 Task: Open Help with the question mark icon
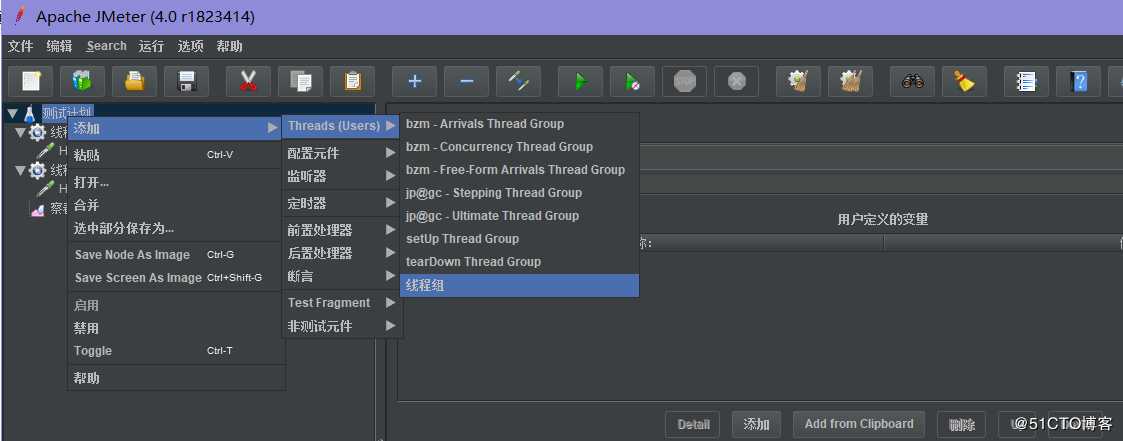point(1079,81)
